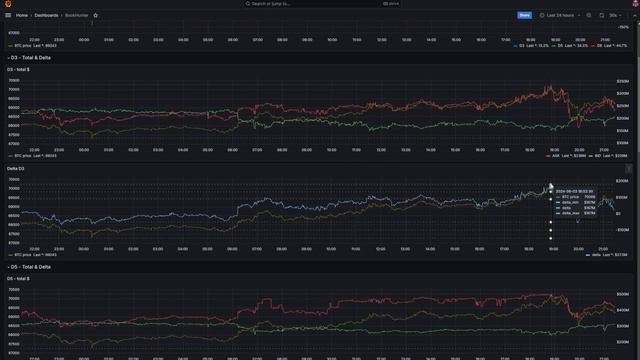
Task: Star the dashboard as favorite
Action: click(96, 16)
